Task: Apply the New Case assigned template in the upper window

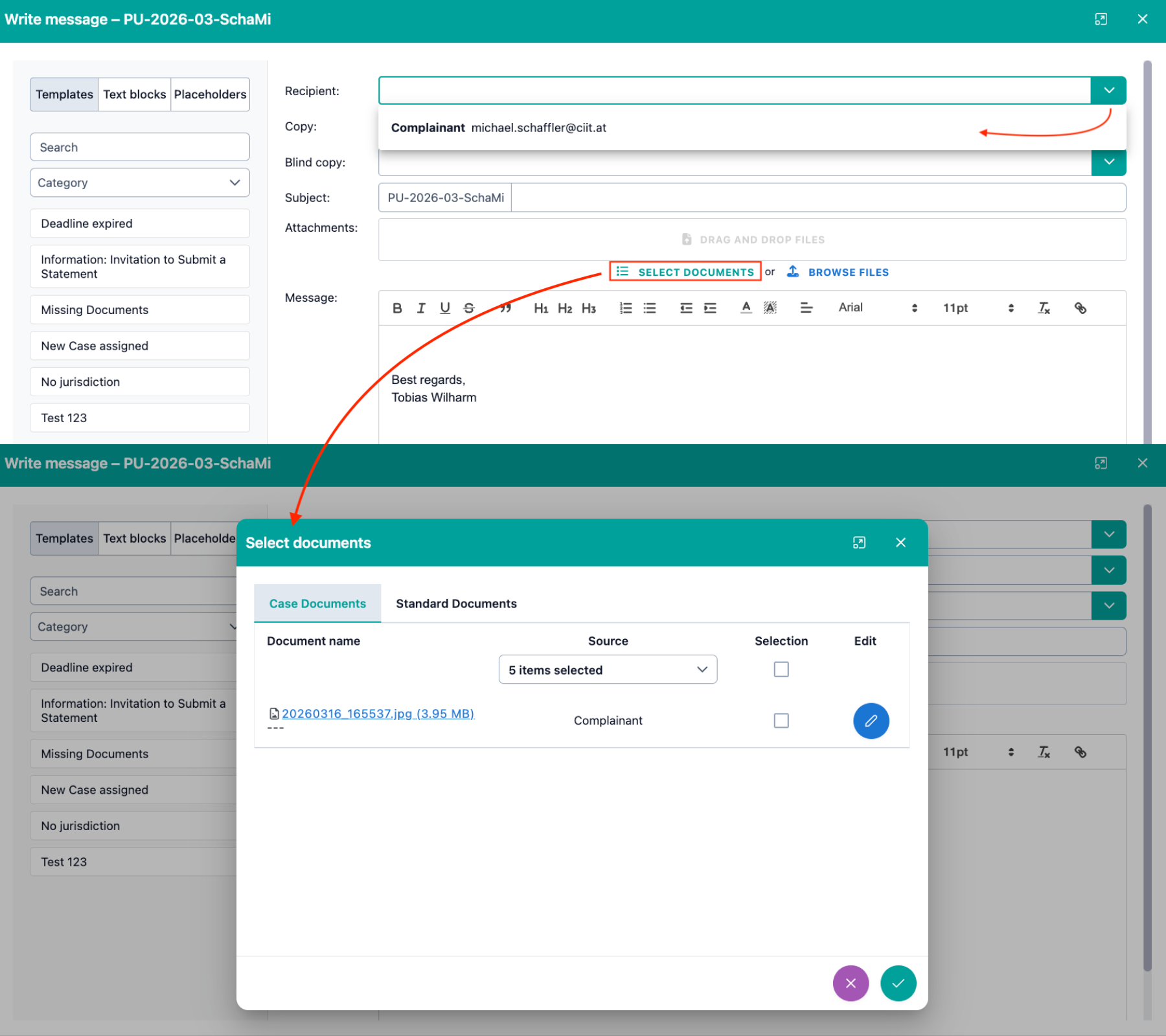Action: [140, 346]
